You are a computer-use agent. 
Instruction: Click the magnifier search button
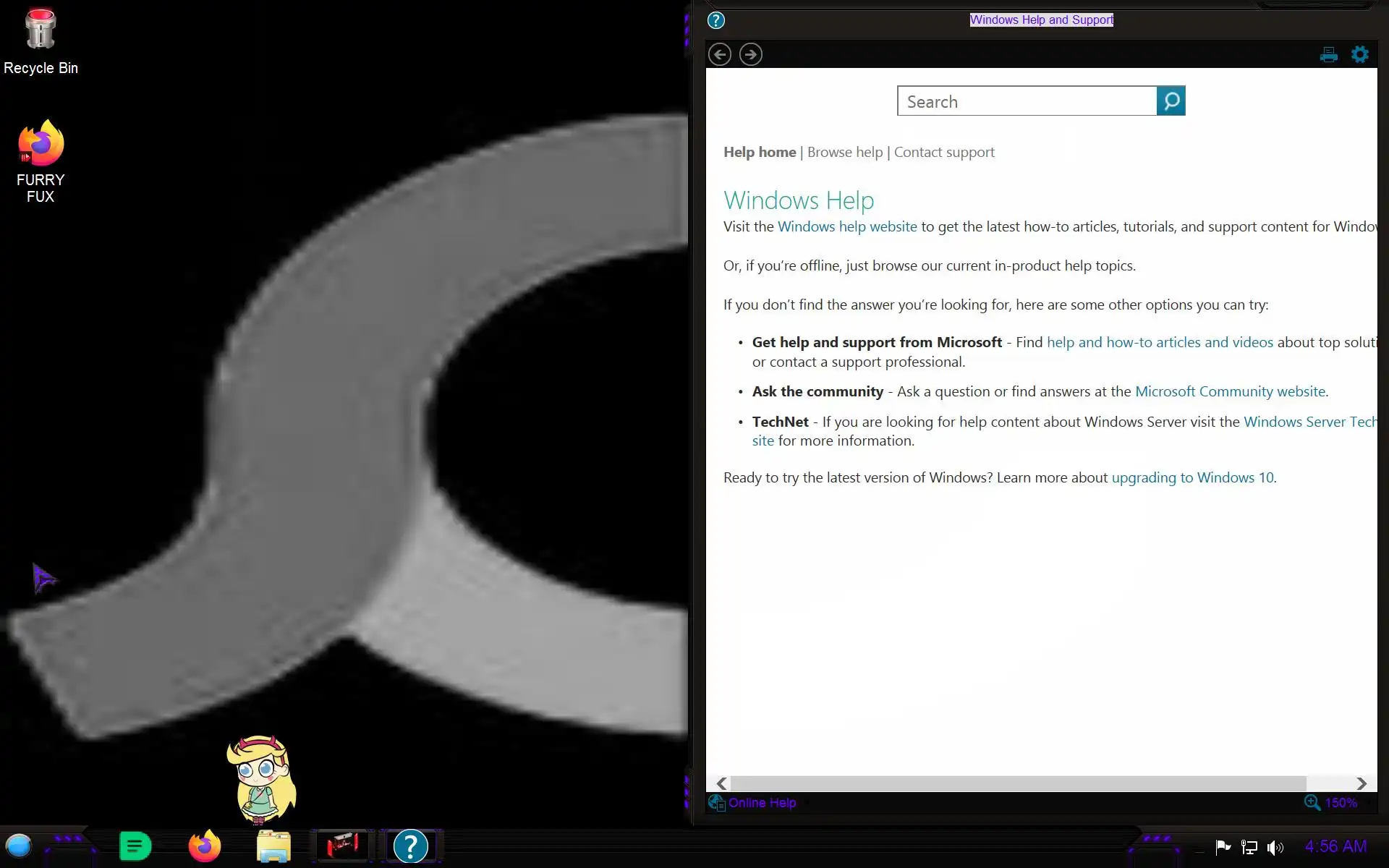[1171, 101]
